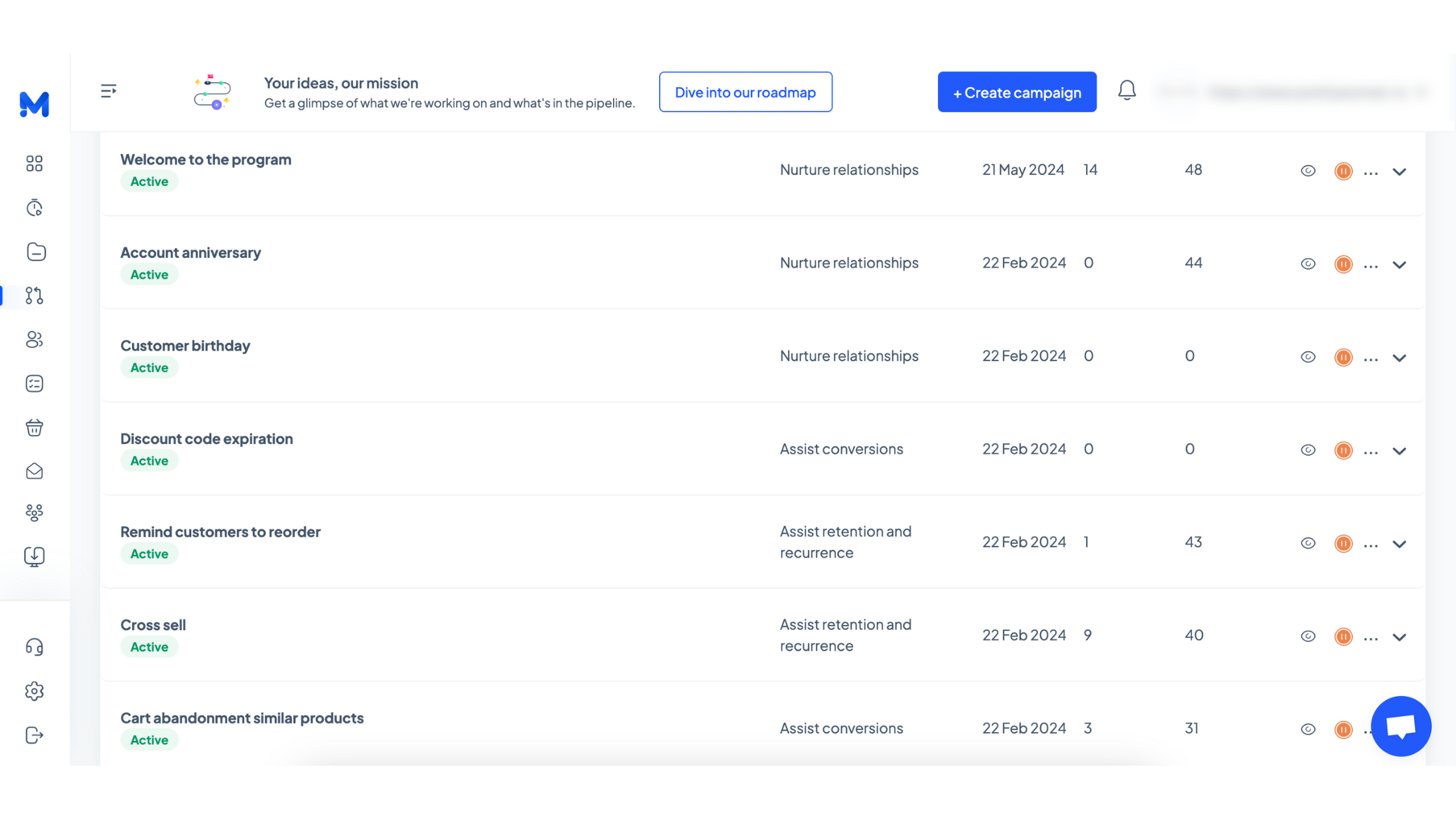
Task: Click the Create campaign button
Action: tap(1017, 92)
